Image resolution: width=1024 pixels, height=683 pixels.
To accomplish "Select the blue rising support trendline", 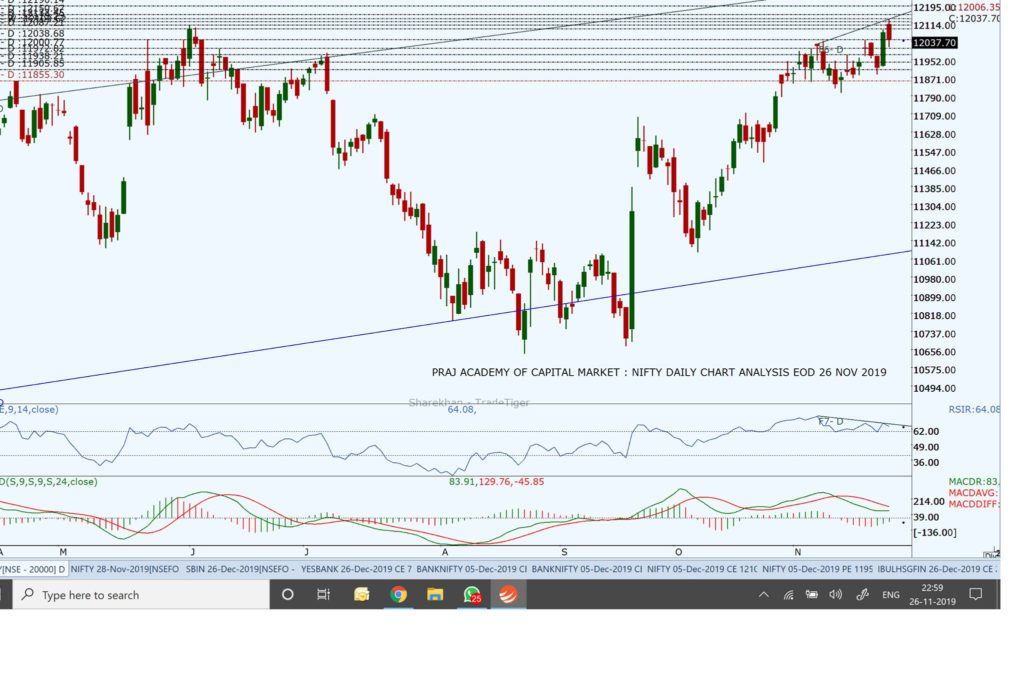I will [x=457, y=319].
